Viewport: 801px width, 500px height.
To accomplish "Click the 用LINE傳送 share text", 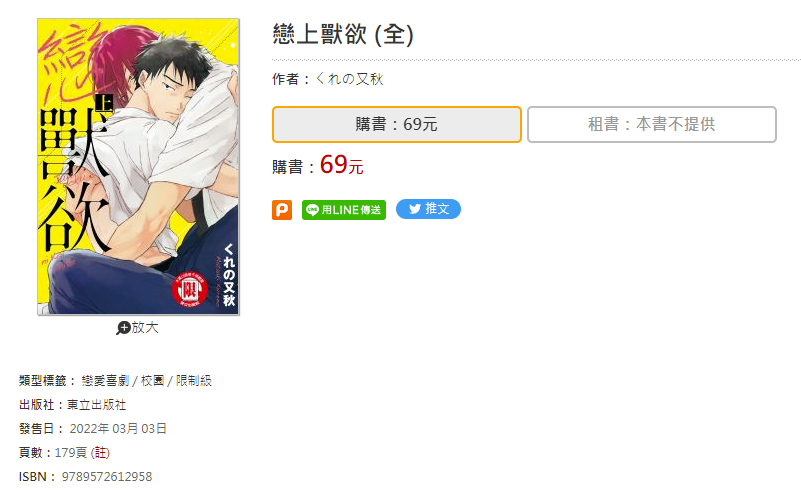I will [x=351, y=210].
